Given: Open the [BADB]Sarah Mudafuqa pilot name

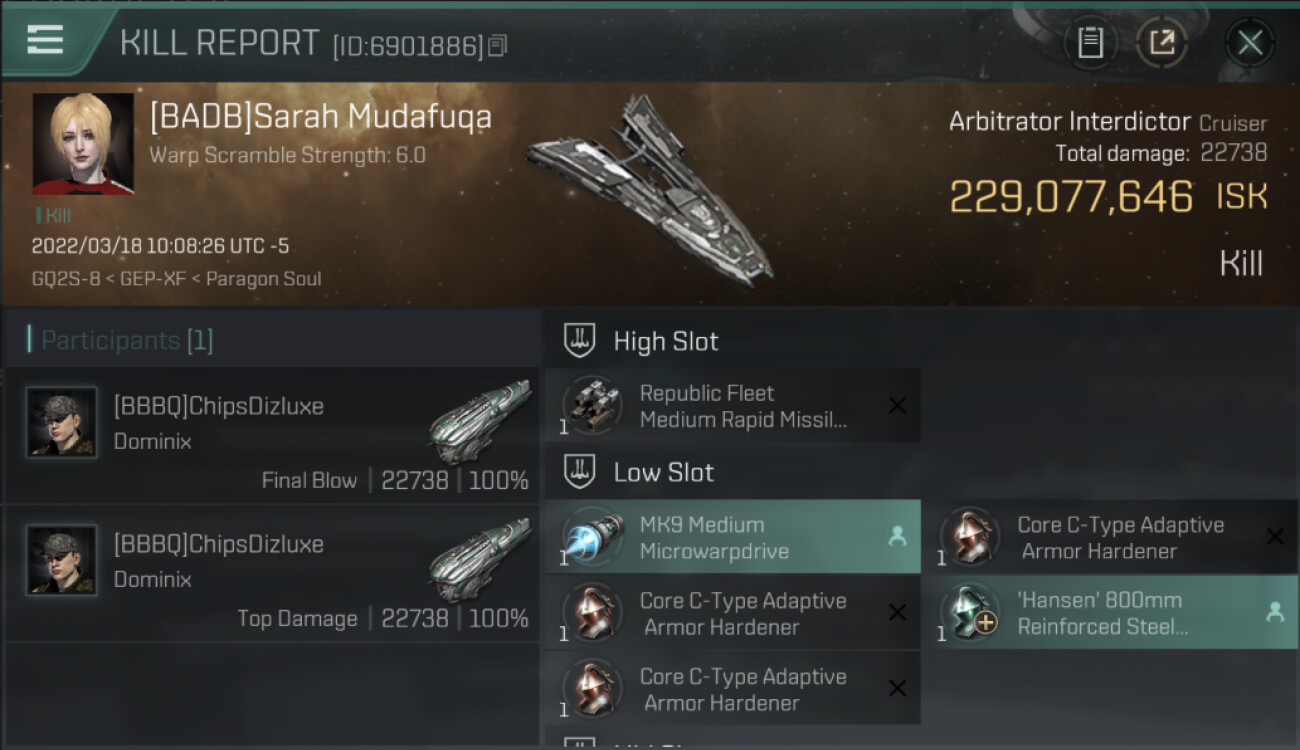Looking at the screenshot, I should (x=321, y=117).
